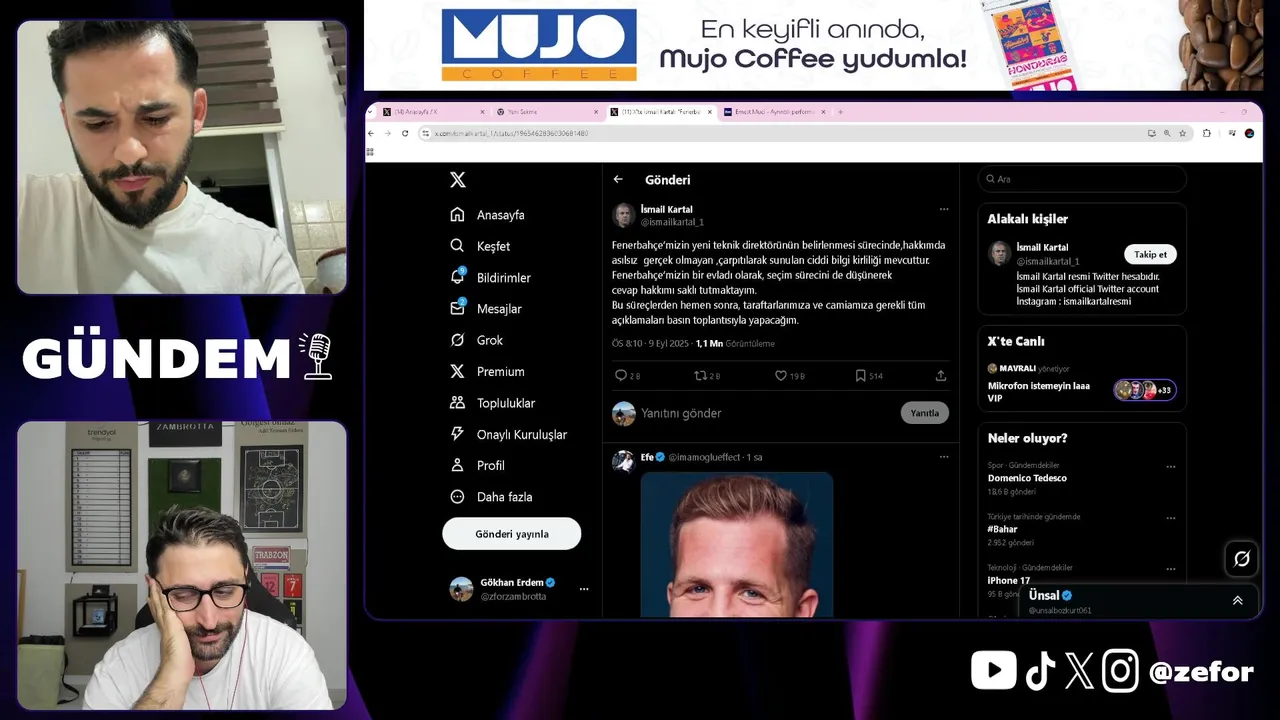Viewport: 1280px width, 720px height.
Task: Open Topluluklar communities
Action: pos(492,403)
